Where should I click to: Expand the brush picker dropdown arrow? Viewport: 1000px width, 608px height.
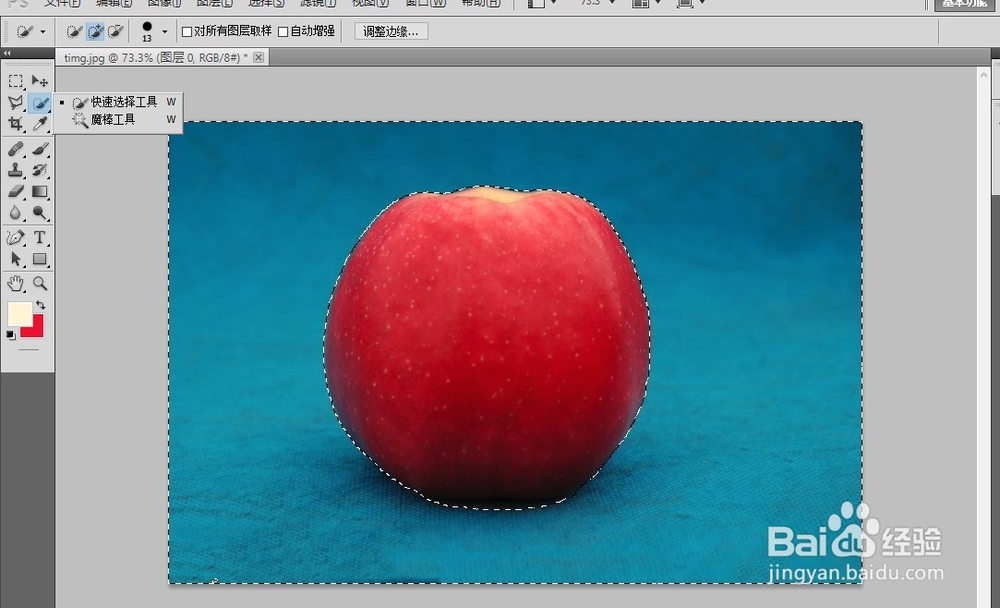(x=165, y=31)
